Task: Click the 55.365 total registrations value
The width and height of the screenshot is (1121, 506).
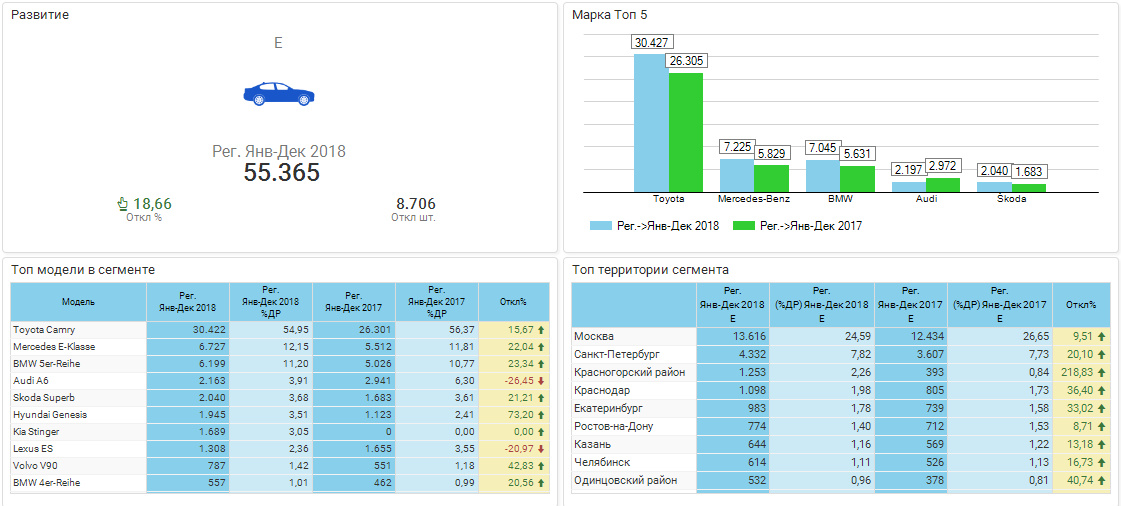Action: (x=281, y=173)
